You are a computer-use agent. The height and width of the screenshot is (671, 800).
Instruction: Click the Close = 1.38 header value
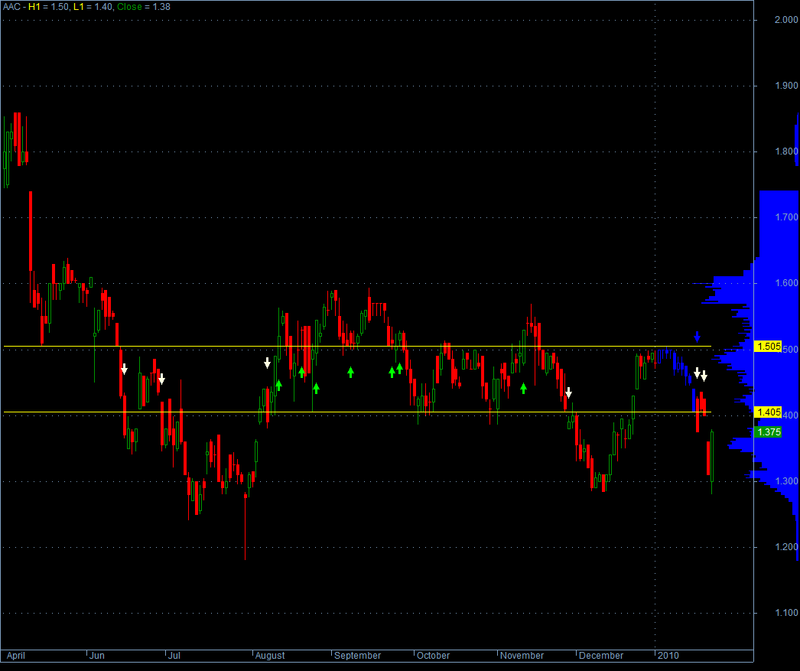(144, 7)
